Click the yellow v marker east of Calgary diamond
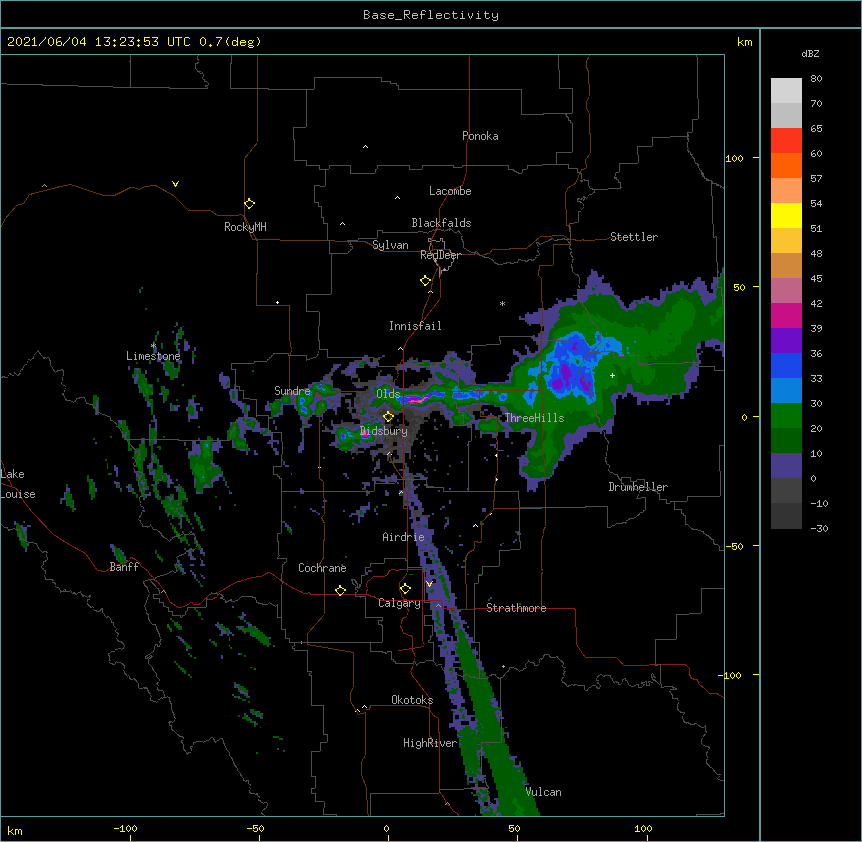This screenshot has width=862, height=842. coord(429,584)
